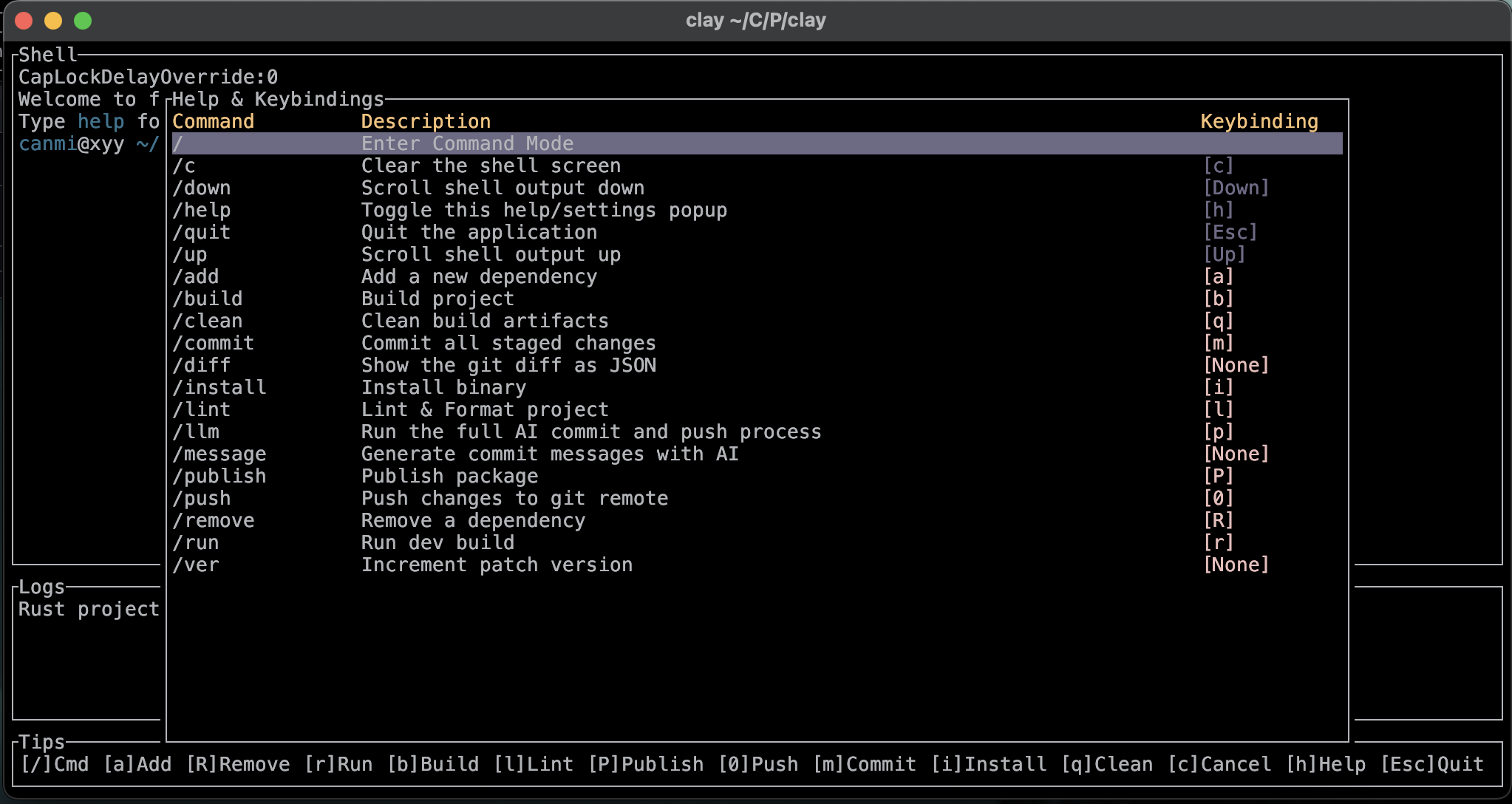Click the Command column header

(x=213, y=121)
